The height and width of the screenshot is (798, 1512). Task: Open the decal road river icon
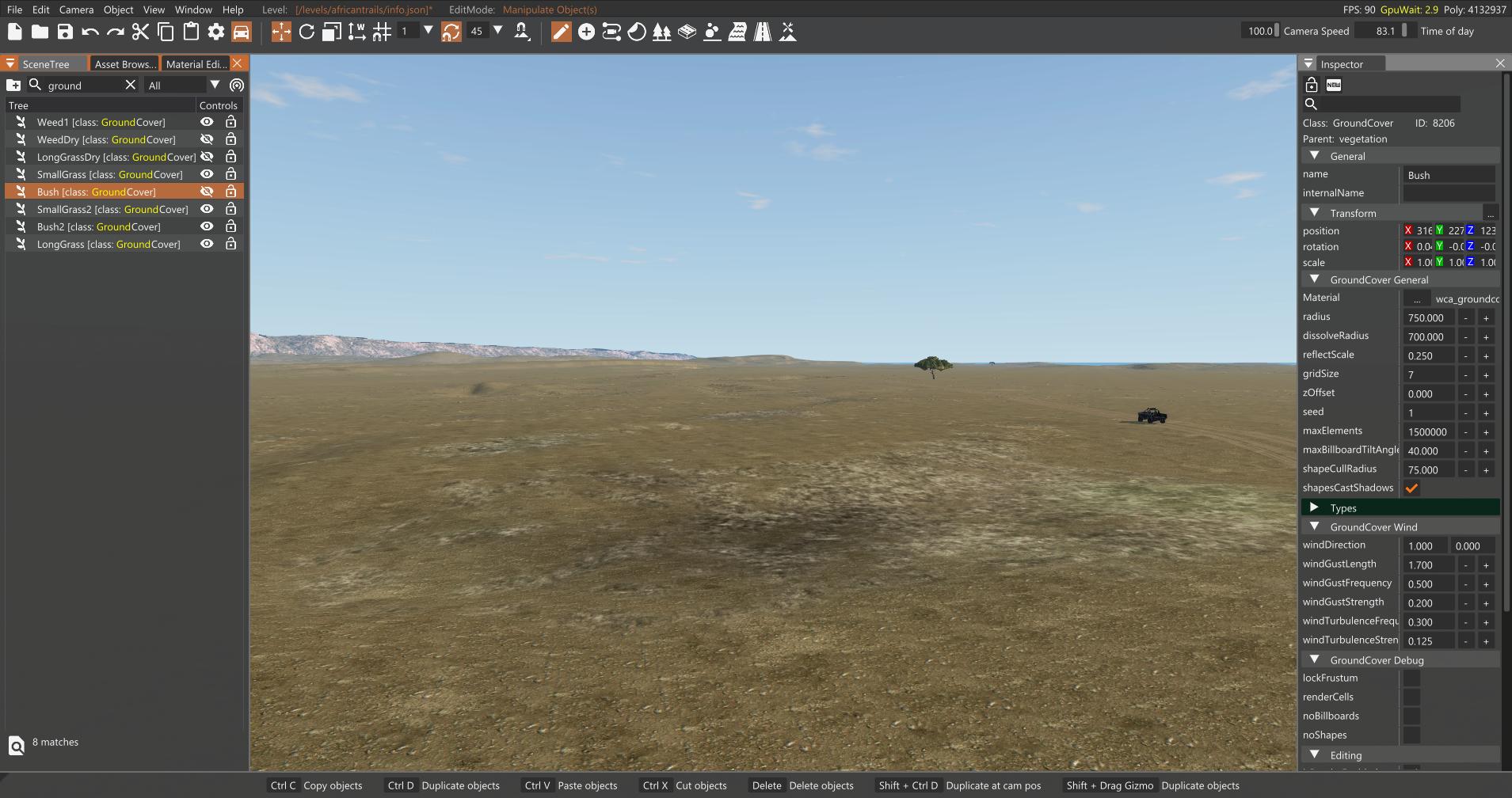click(737, 32)
